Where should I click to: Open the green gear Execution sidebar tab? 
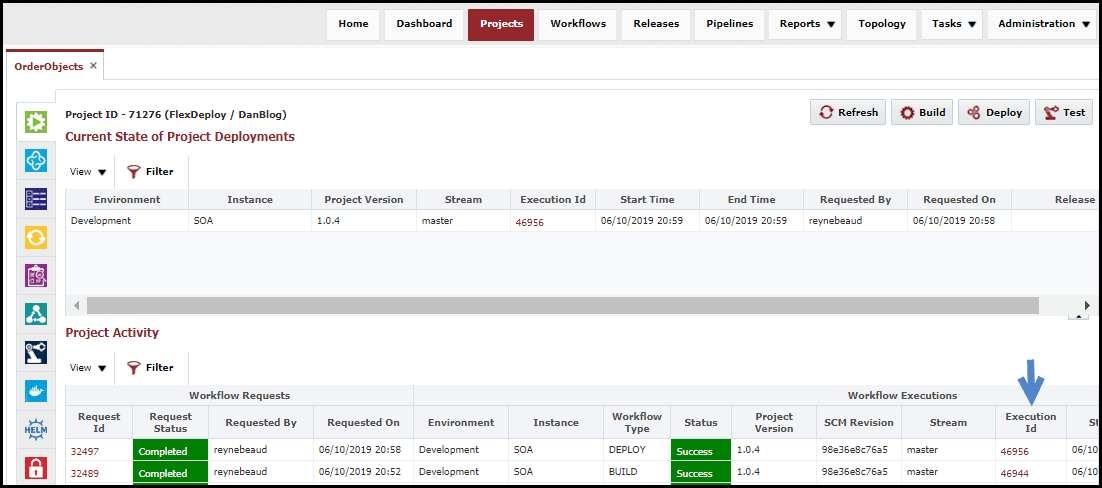click(x=35, y=122)
